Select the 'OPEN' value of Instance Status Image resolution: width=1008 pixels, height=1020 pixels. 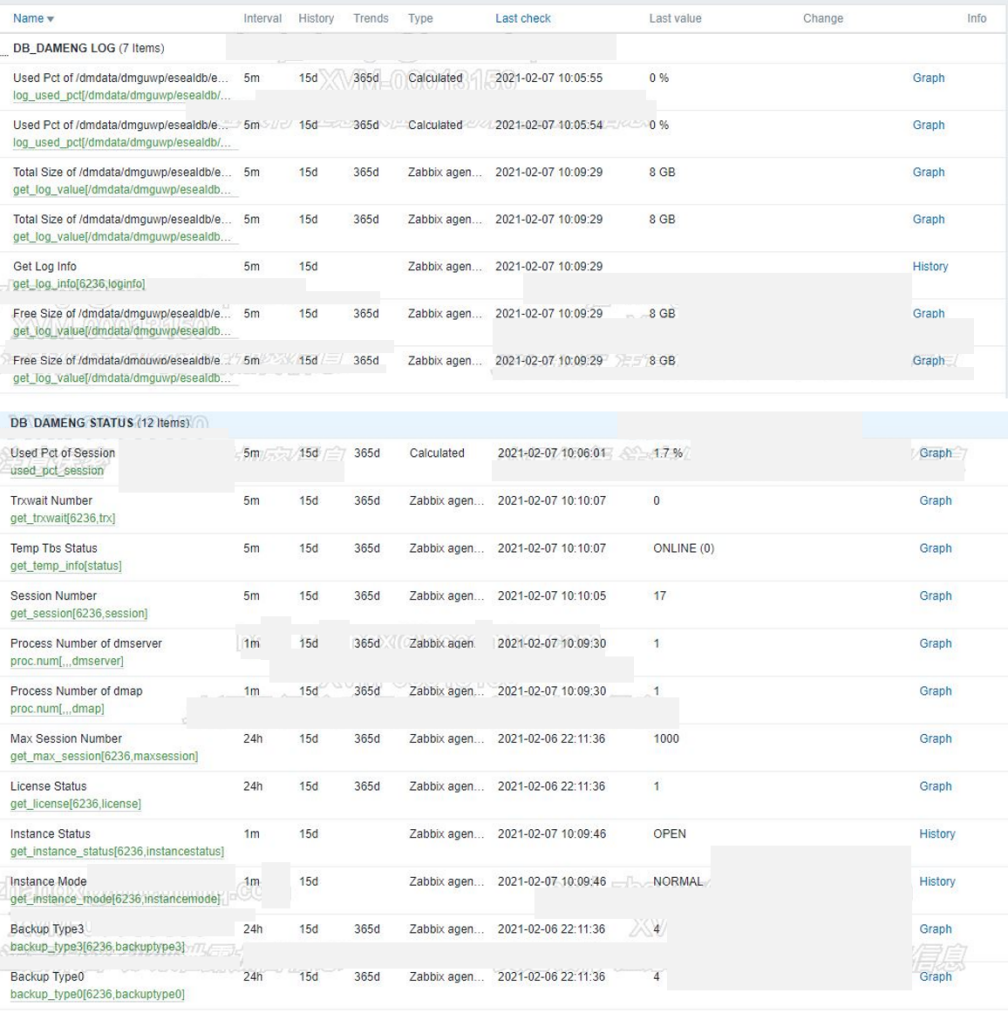(x=669, y=834)
